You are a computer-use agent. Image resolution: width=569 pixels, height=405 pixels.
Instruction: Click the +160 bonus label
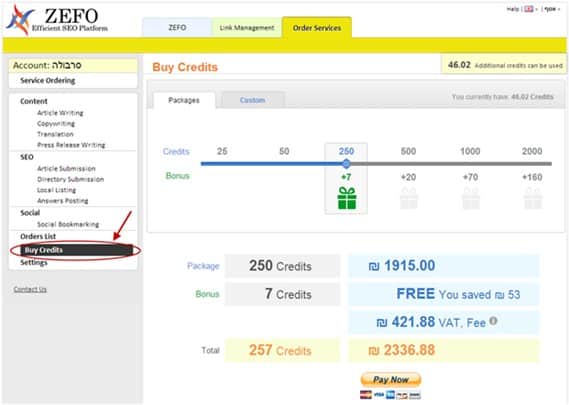click(x=532, y=177)
